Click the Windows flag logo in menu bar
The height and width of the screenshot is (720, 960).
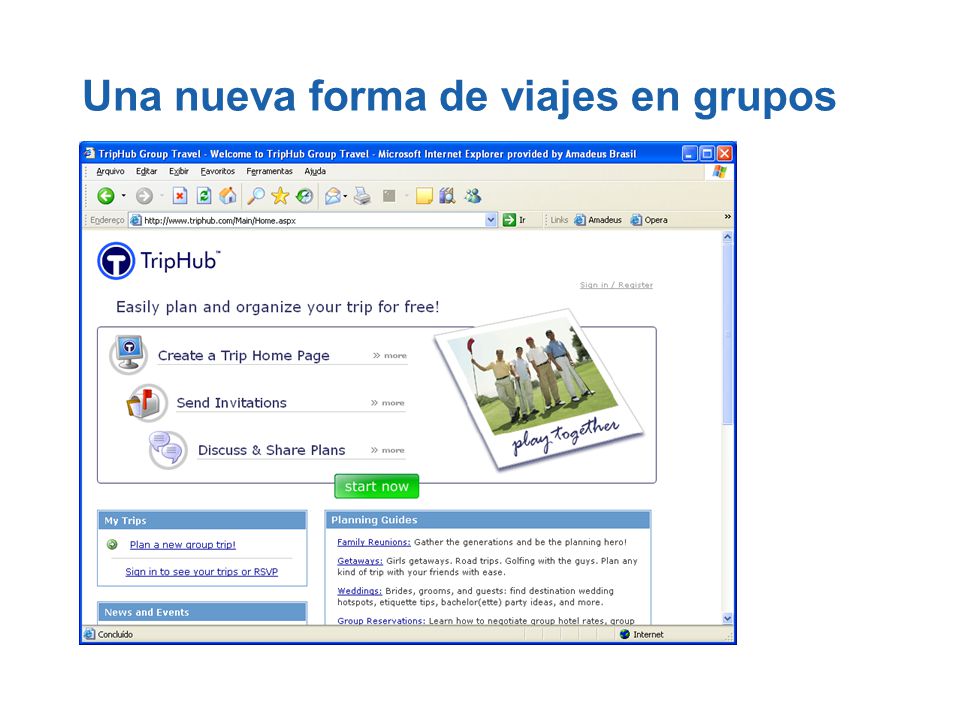click(720, 171)
